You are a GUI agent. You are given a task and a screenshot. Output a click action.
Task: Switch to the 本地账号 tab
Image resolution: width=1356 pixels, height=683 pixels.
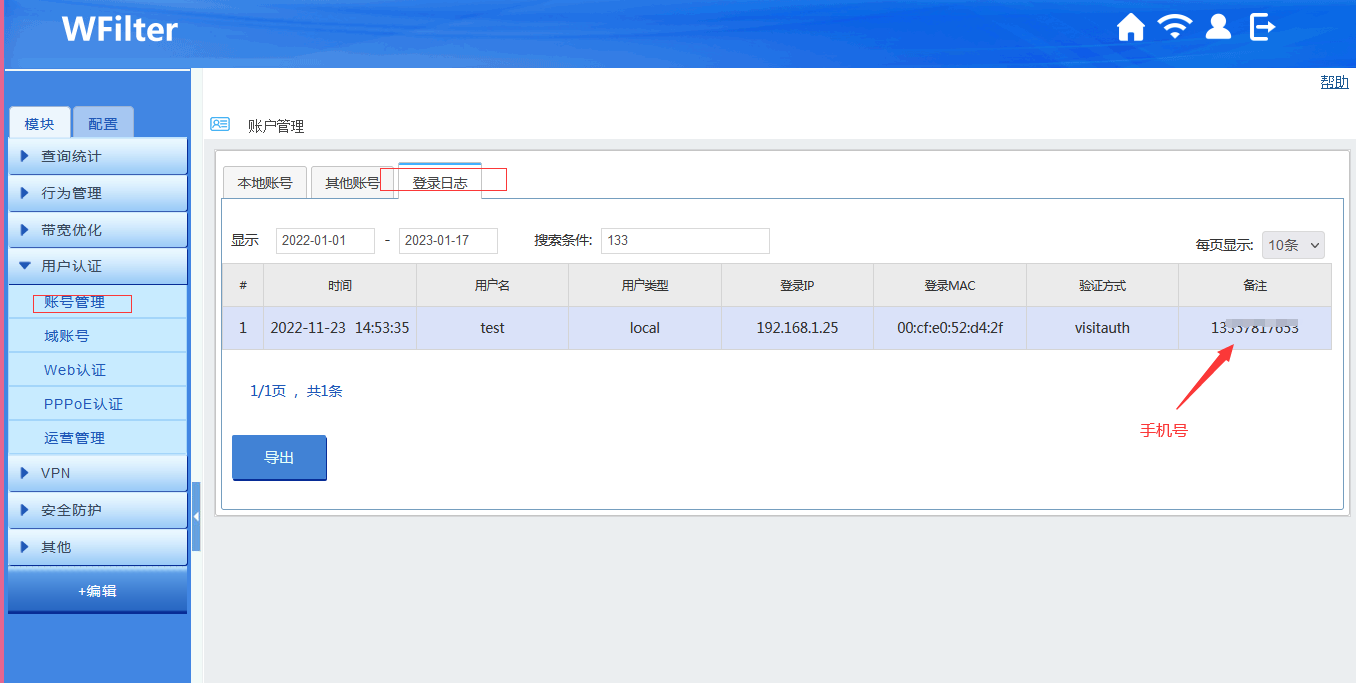point(264,183)
